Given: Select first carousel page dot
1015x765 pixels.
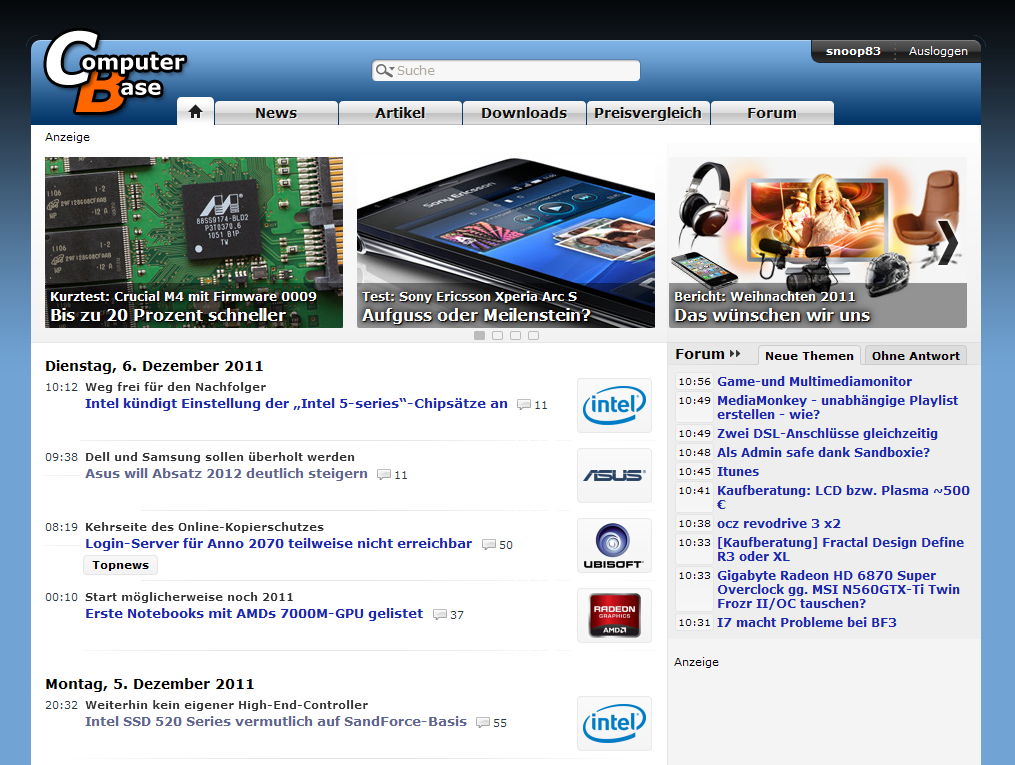Looking at the screenshot, I should click(480, 335).
